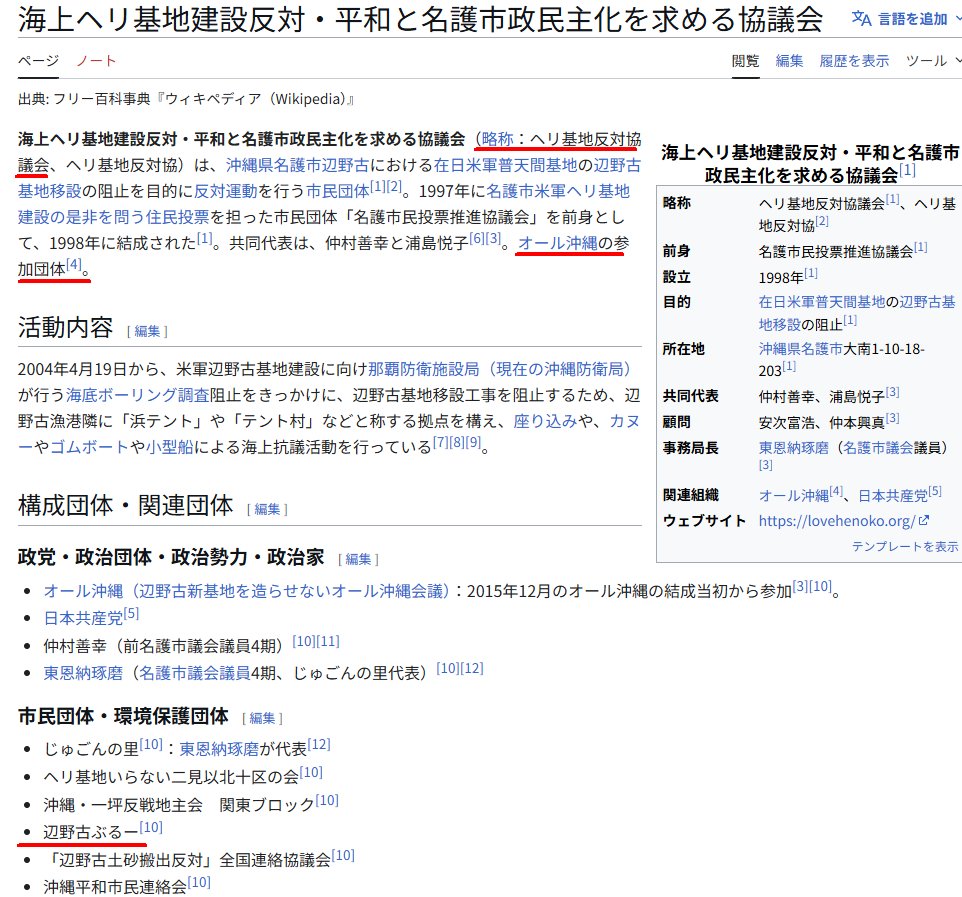Select 「辺野古土砂搬出反対」全国連絡協議会 text
Viewport: 962px width, 897px height.
187,860
